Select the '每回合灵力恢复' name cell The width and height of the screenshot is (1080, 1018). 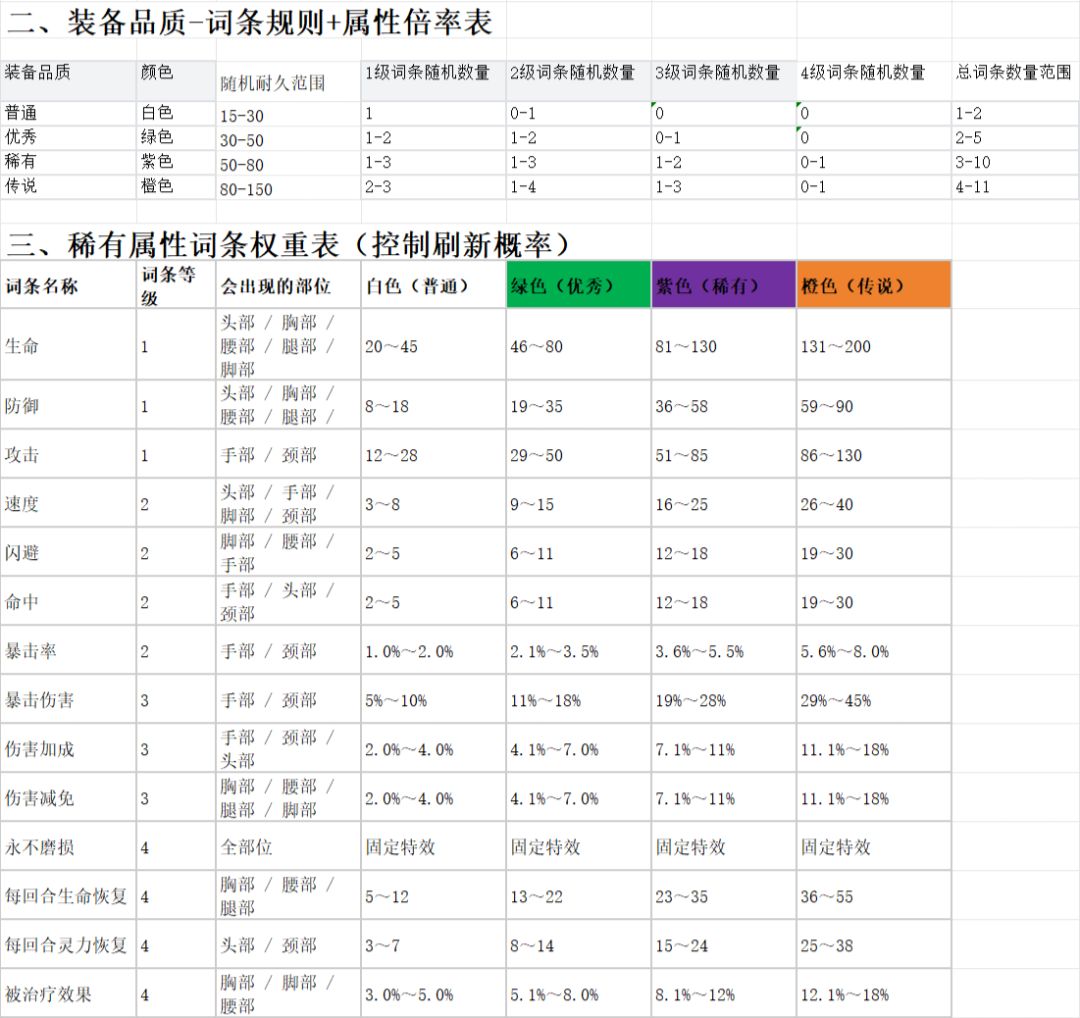coord(66,945)
